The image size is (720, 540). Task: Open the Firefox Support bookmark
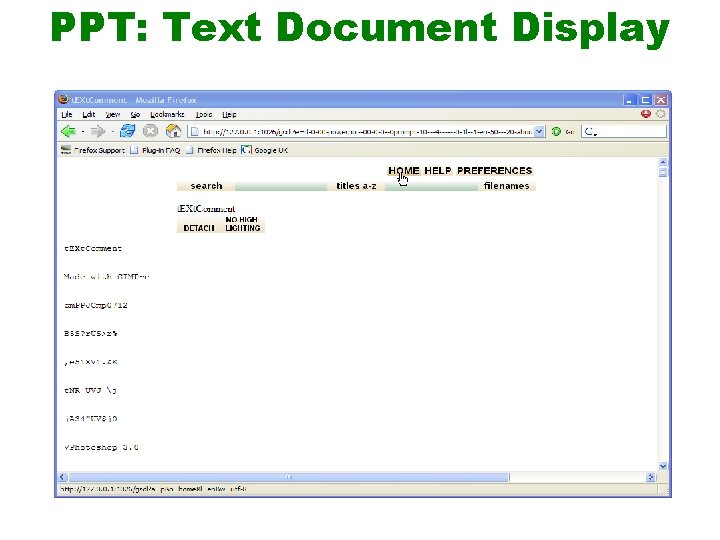(93, 150)
